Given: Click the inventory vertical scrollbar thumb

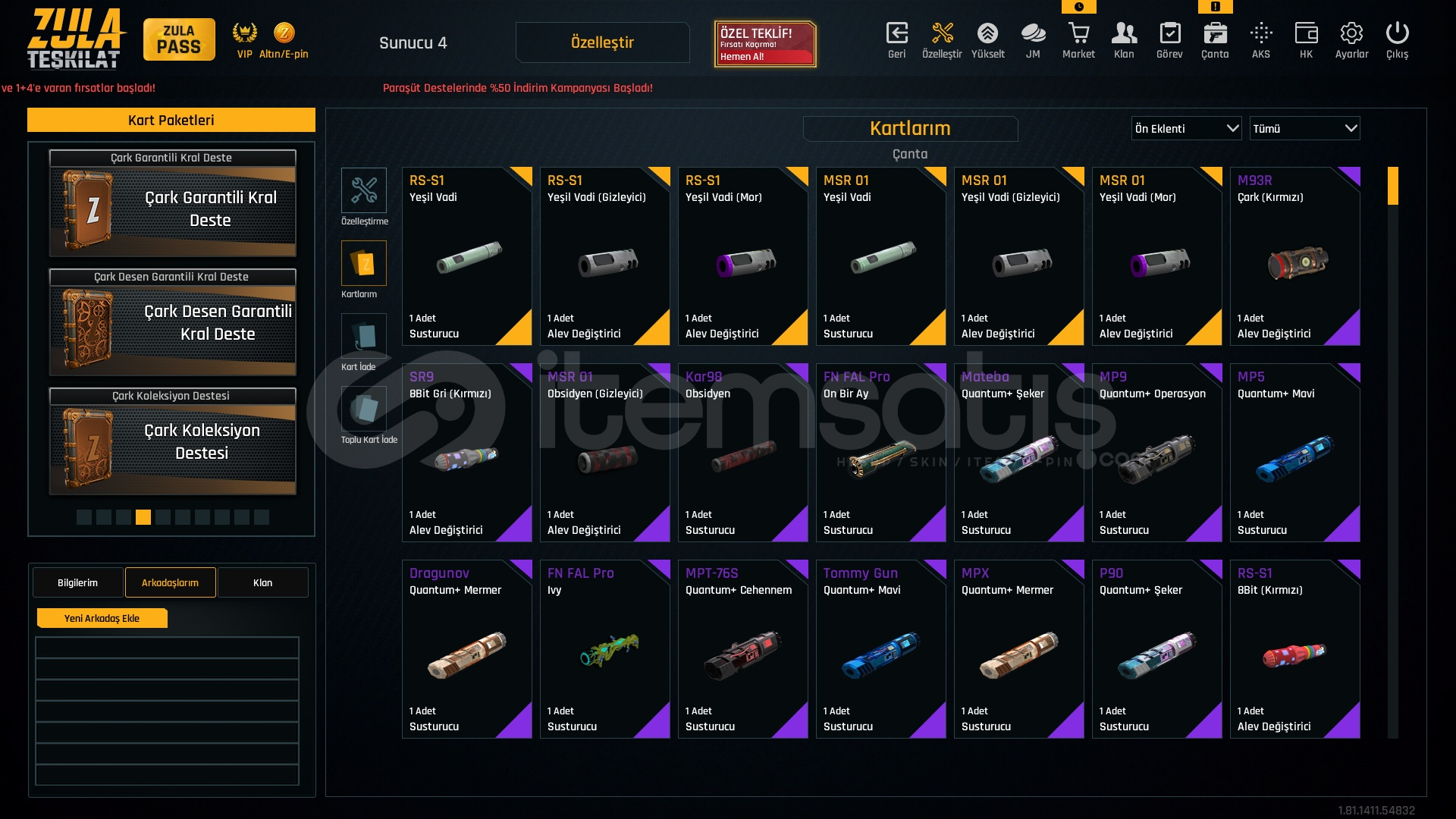Looking at the screenshot, I should pos(1393,186).
